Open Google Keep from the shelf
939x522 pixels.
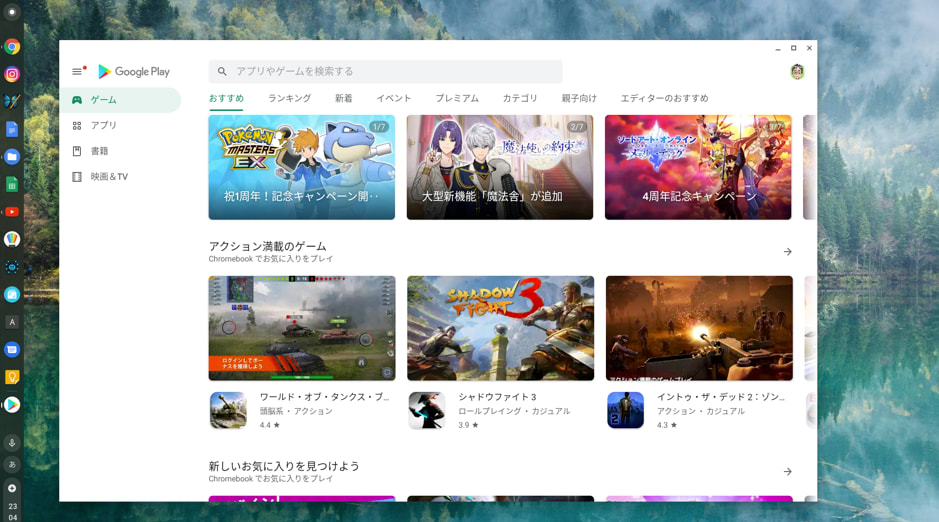(12, 377)
